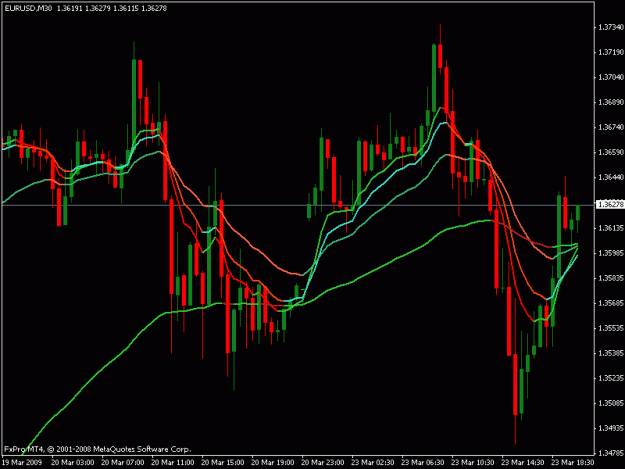This screenshot has width=625, height=469.
Task: Click price axis value 1.35835
Action: (x=610, y=278)
